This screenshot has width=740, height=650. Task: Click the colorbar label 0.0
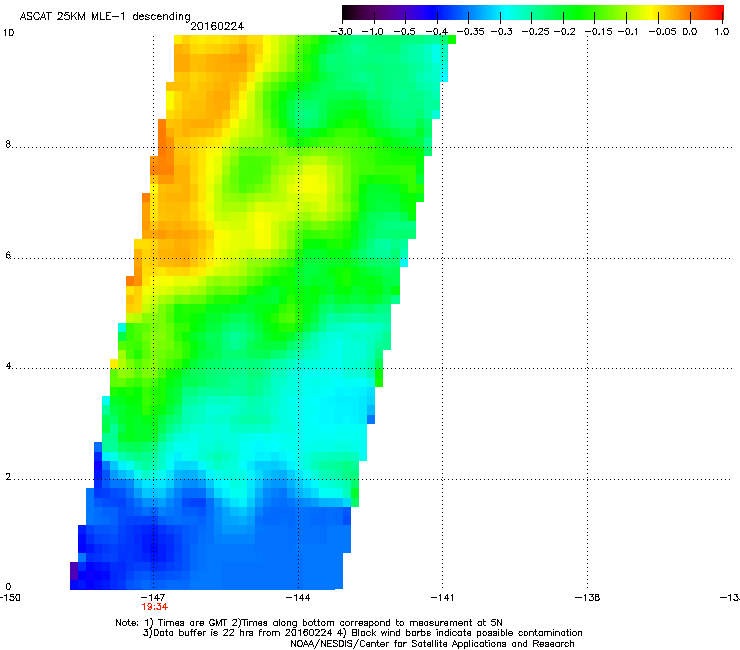690,32
